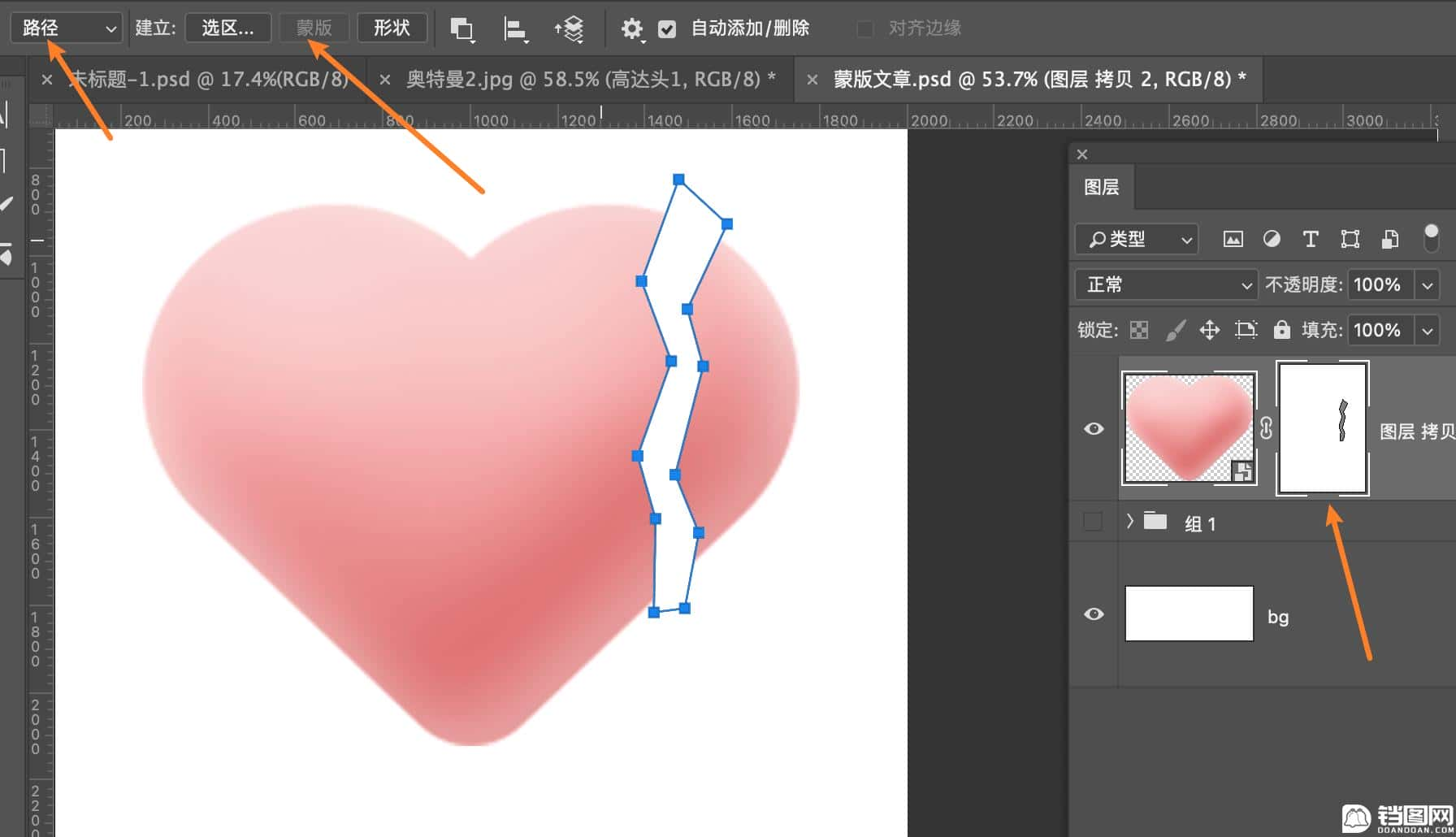
Task: Close the 奥特曼2.jpg tab
Action: (x=385, y=80)
